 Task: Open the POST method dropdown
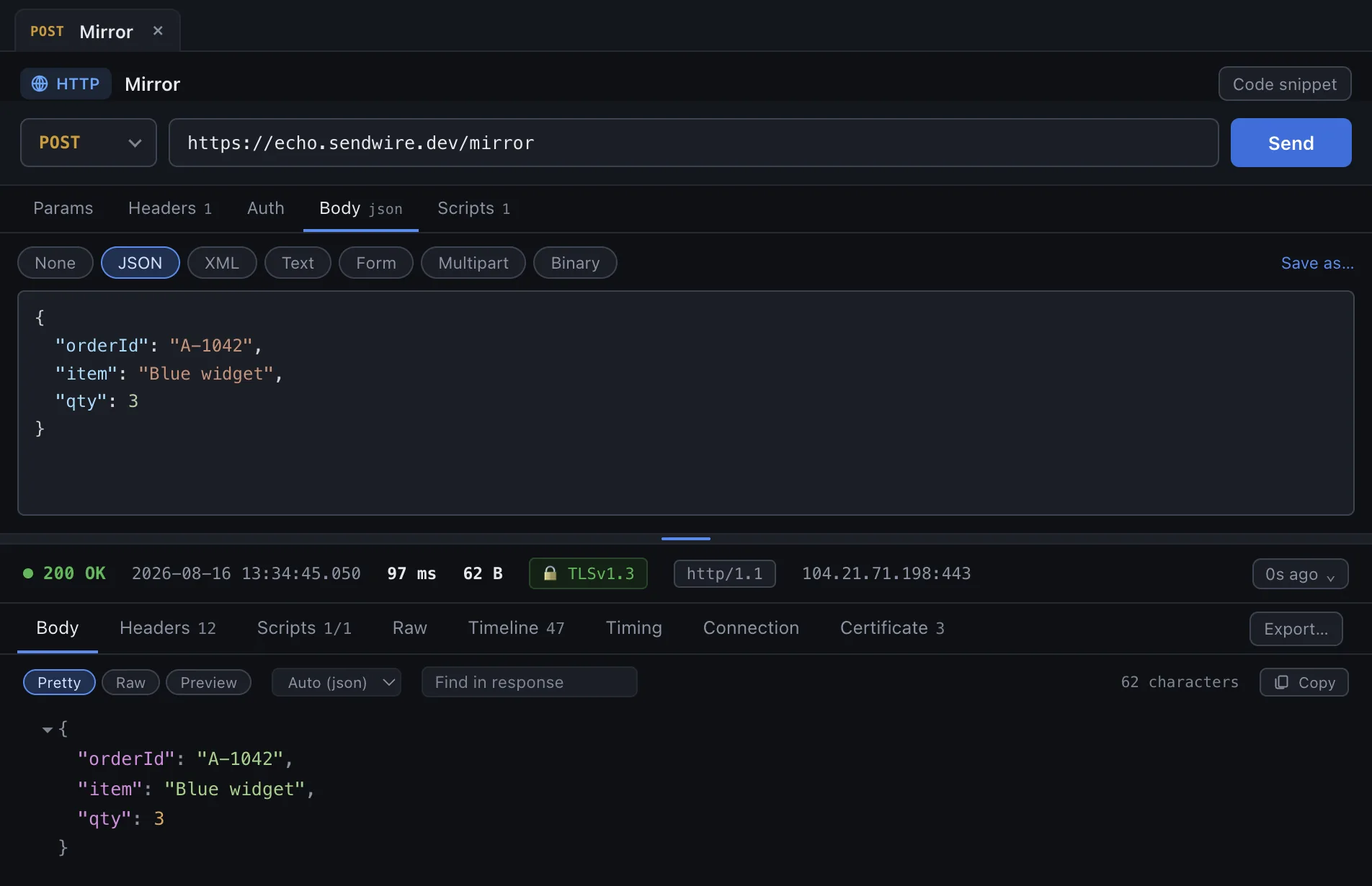tap(89, 143)
